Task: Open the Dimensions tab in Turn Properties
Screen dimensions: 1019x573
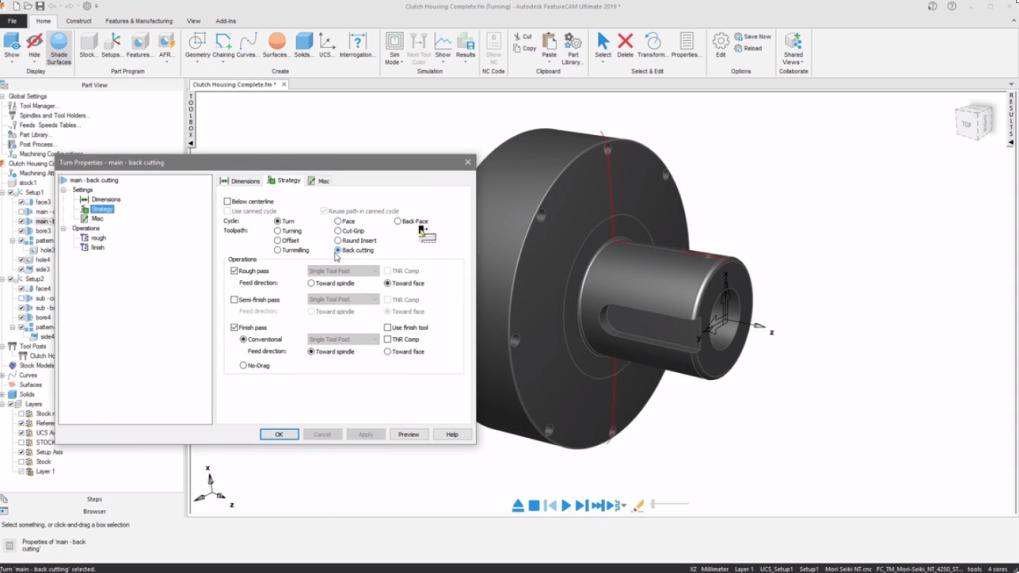Action: 240,181
